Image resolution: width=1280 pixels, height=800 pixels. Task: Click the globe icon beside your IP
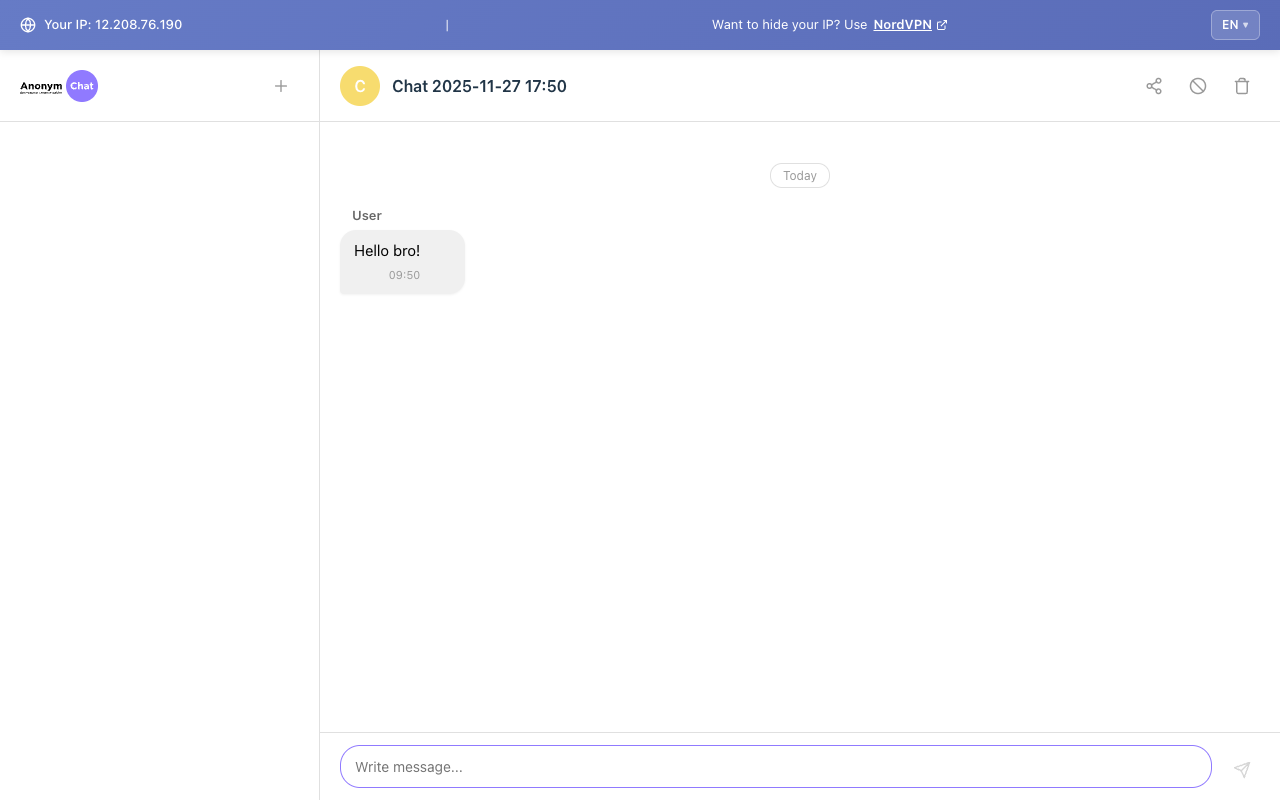pyautogui.click(x=27, y=24)
